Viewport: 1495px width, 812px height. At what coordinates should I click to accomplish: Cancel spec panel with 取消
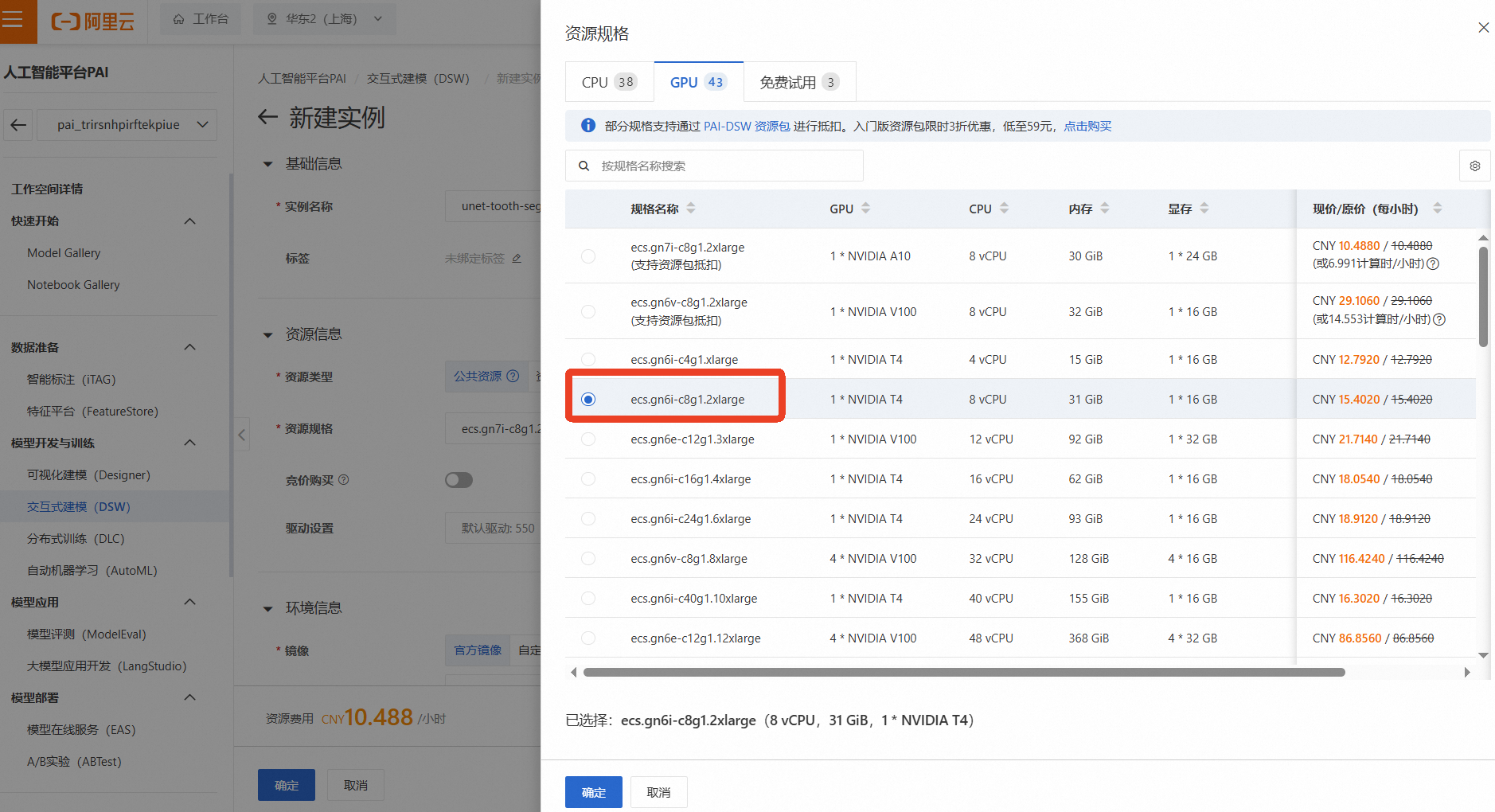pos(659,792)
